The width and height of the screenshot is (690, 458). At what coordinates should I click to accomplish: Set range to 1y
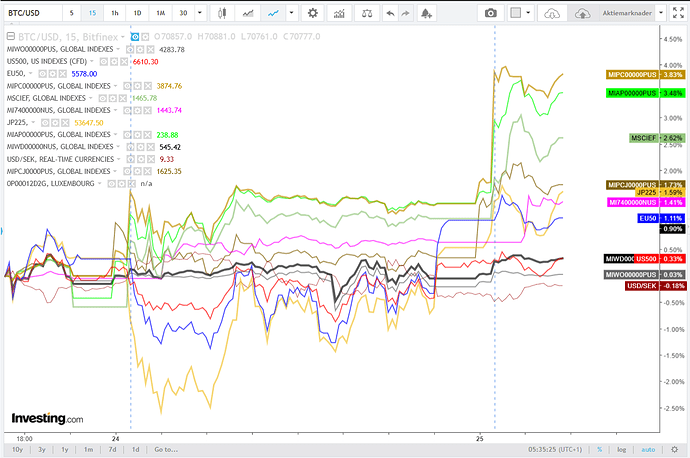click(65, 449)
